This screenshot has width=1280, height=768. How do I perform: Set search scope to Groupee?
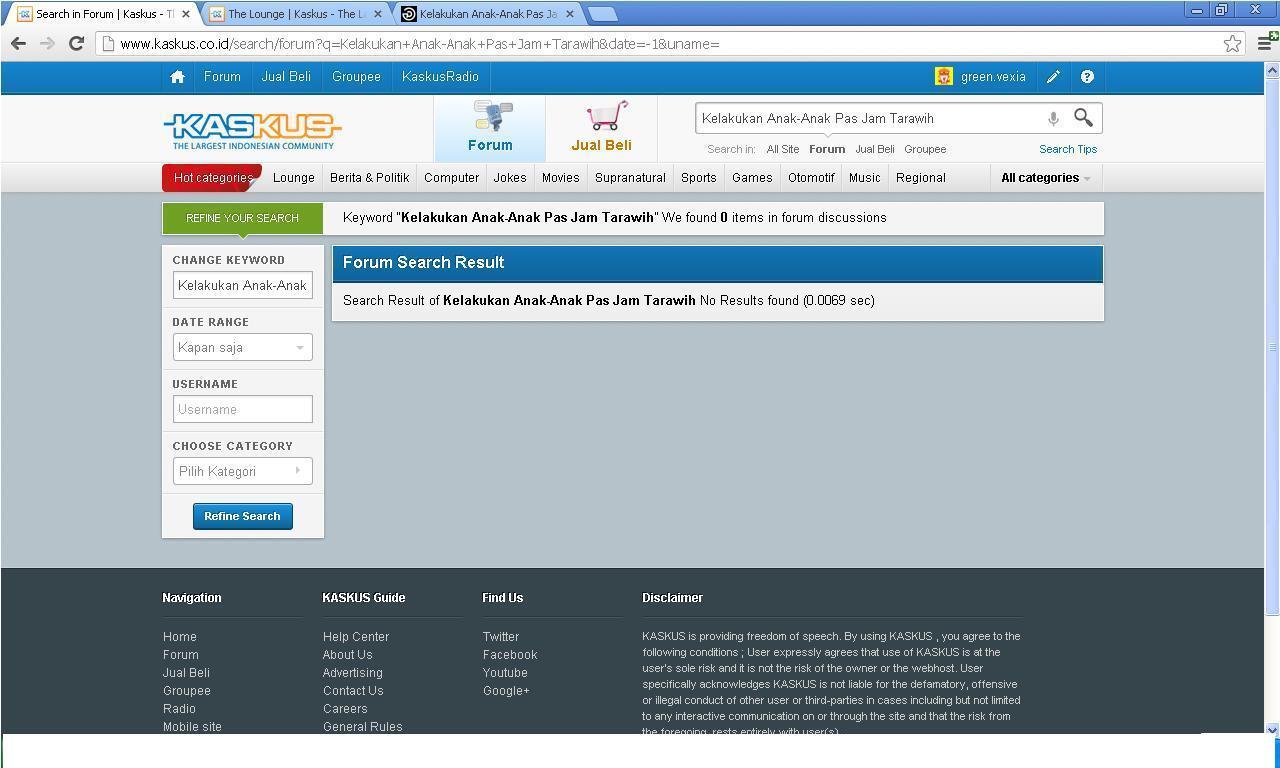click(x=925, y=149)
